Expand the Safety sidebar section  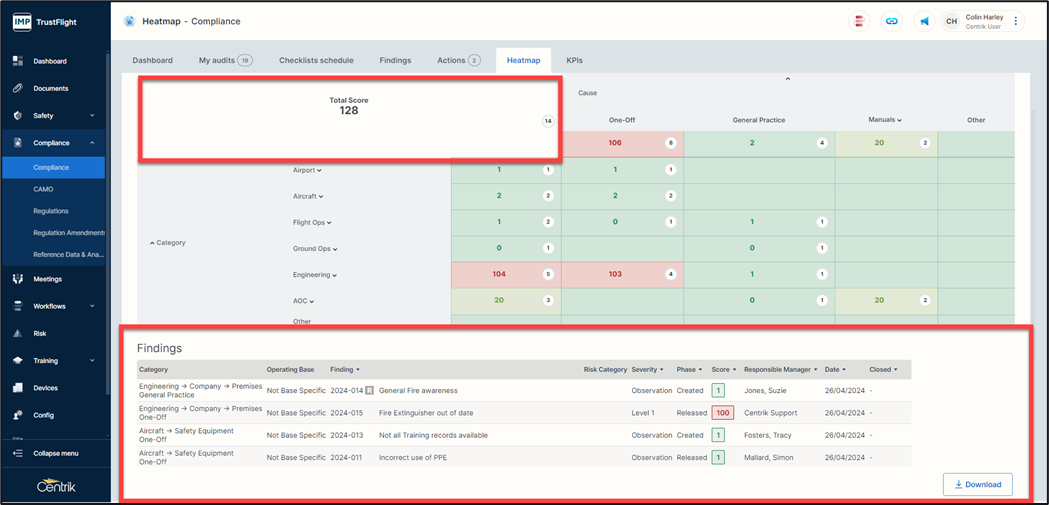pyautogui.click(x=92, y=116)
